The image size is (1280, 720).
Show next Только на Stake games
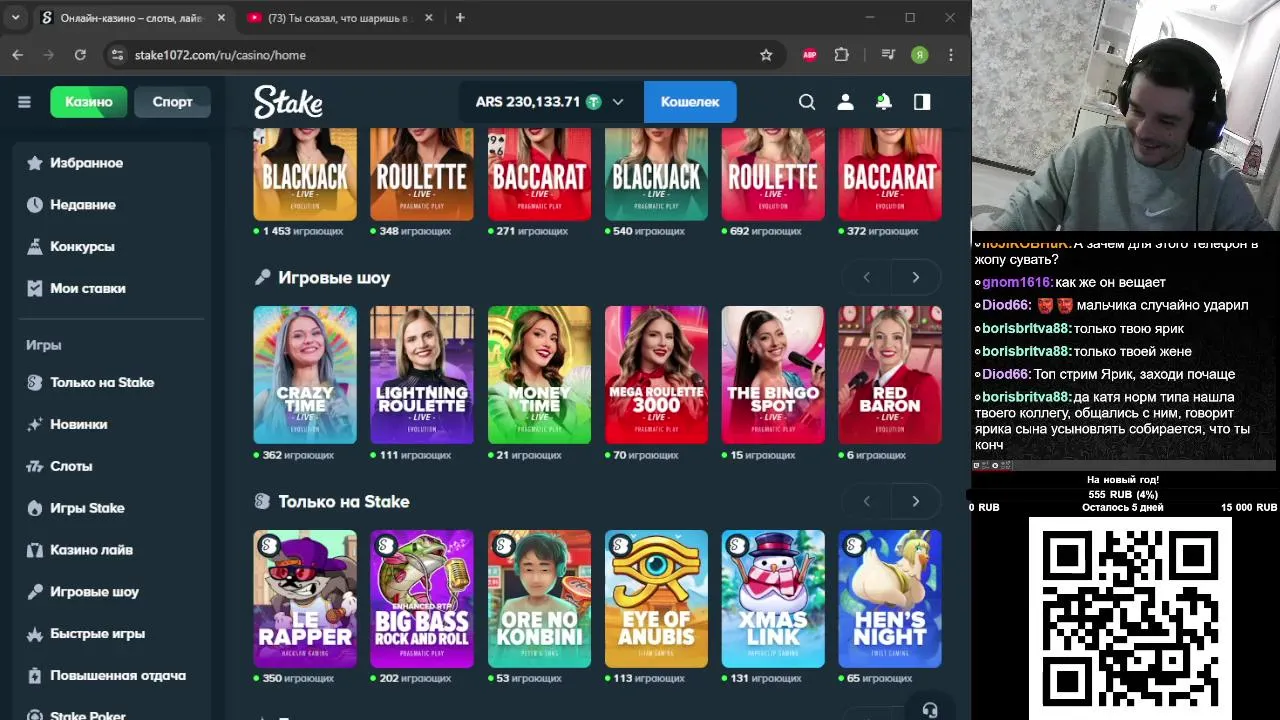click(915, 501)
